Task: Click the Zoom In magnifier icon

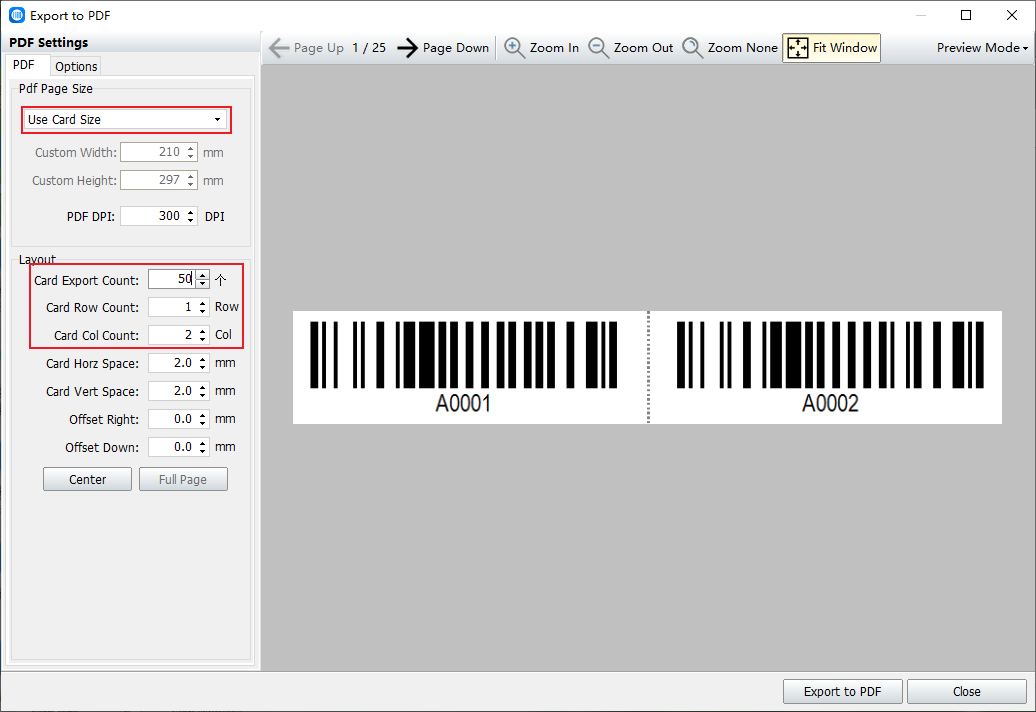Action: coord(514,48)
